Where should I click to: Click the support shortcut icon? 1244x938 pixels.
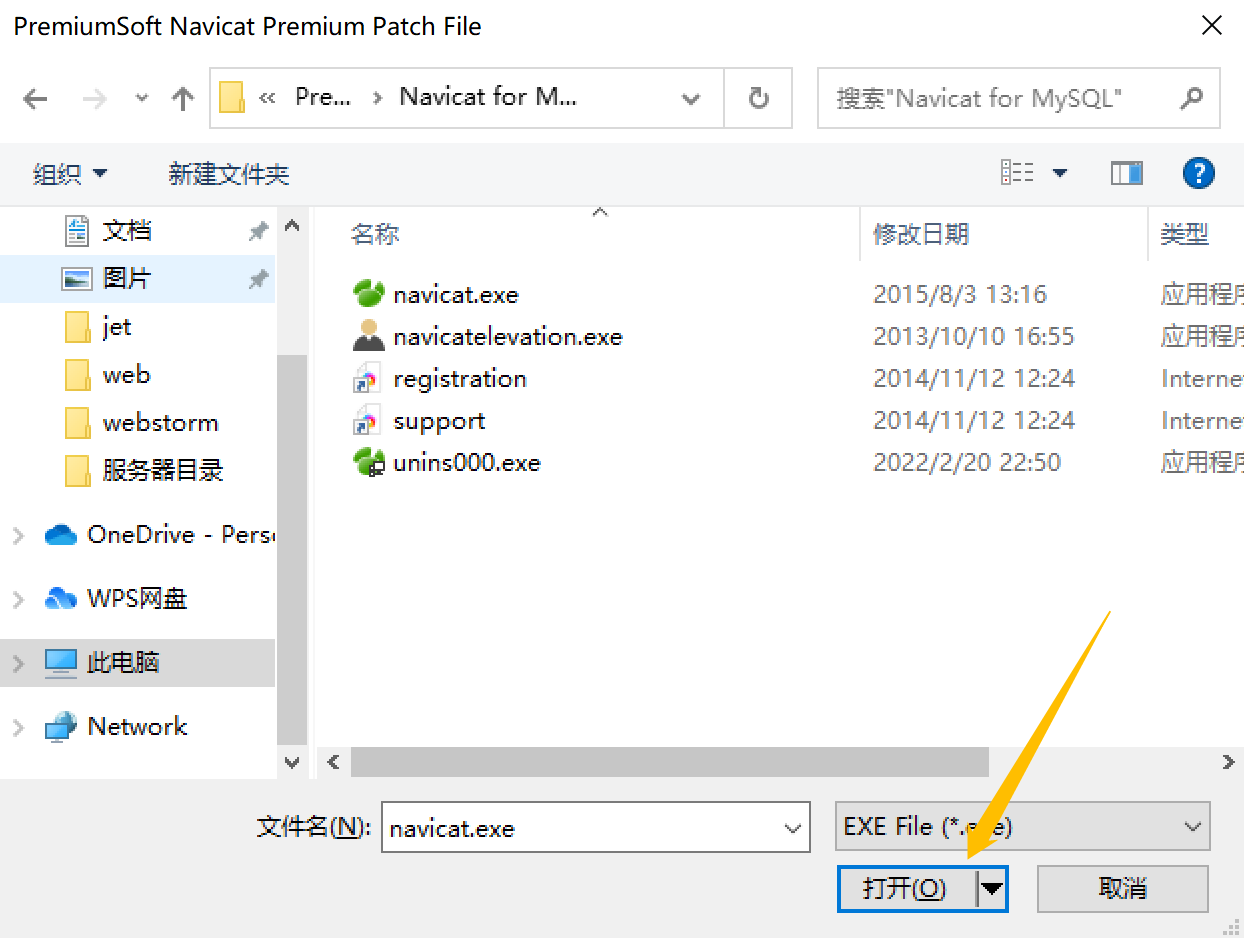366,421
